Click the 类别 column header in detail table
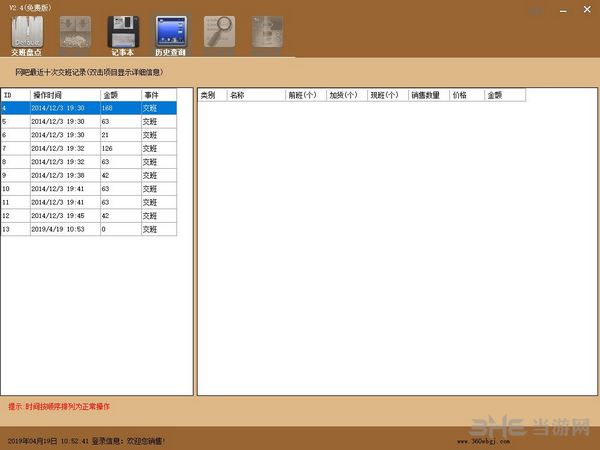 pyautogui.click(x=211, y=95)
